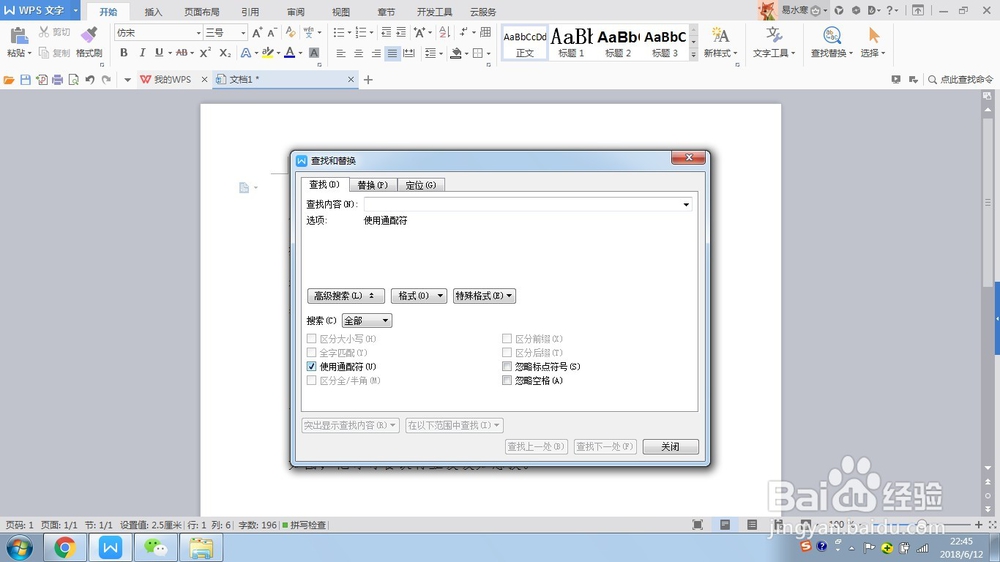Open the View ribbon tab
Viewport: 1000px width, 562px height.
coord(341,12)
